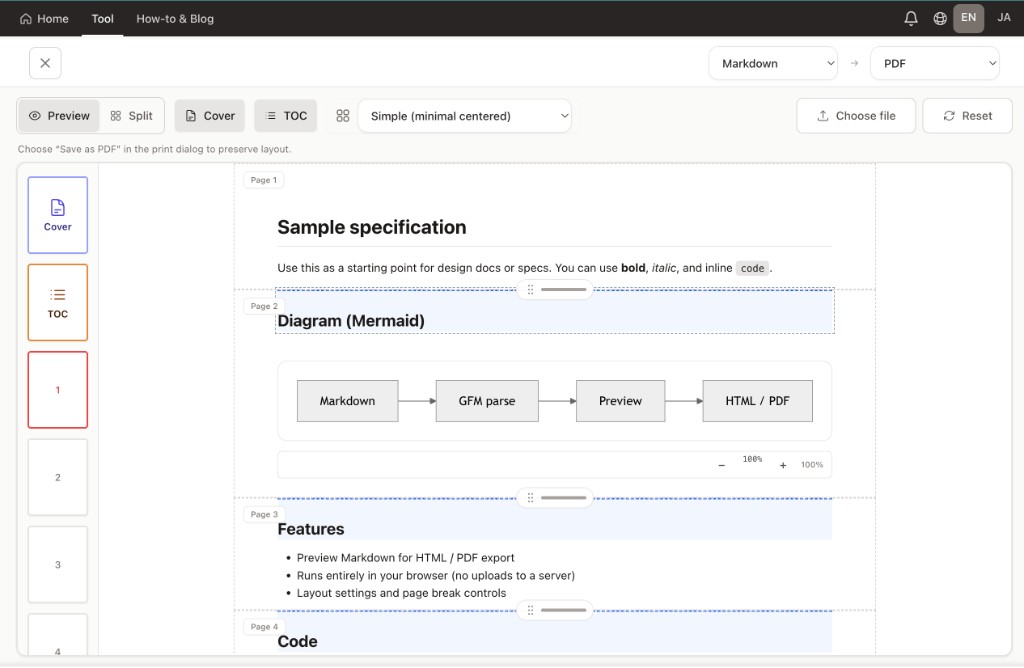Open Simple (minimal centered) template dropdown

pyautogui.click(x=465, y=116)
